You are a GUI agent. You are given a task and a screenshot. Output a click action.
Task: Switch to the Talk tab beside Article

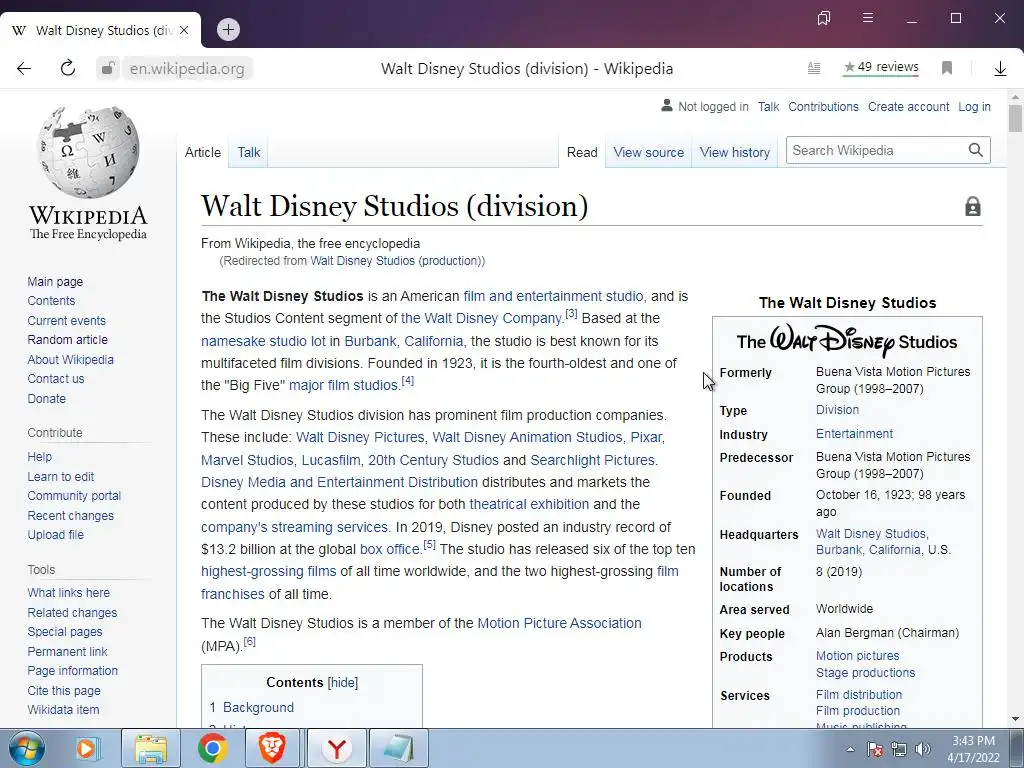tap(249, 152)
